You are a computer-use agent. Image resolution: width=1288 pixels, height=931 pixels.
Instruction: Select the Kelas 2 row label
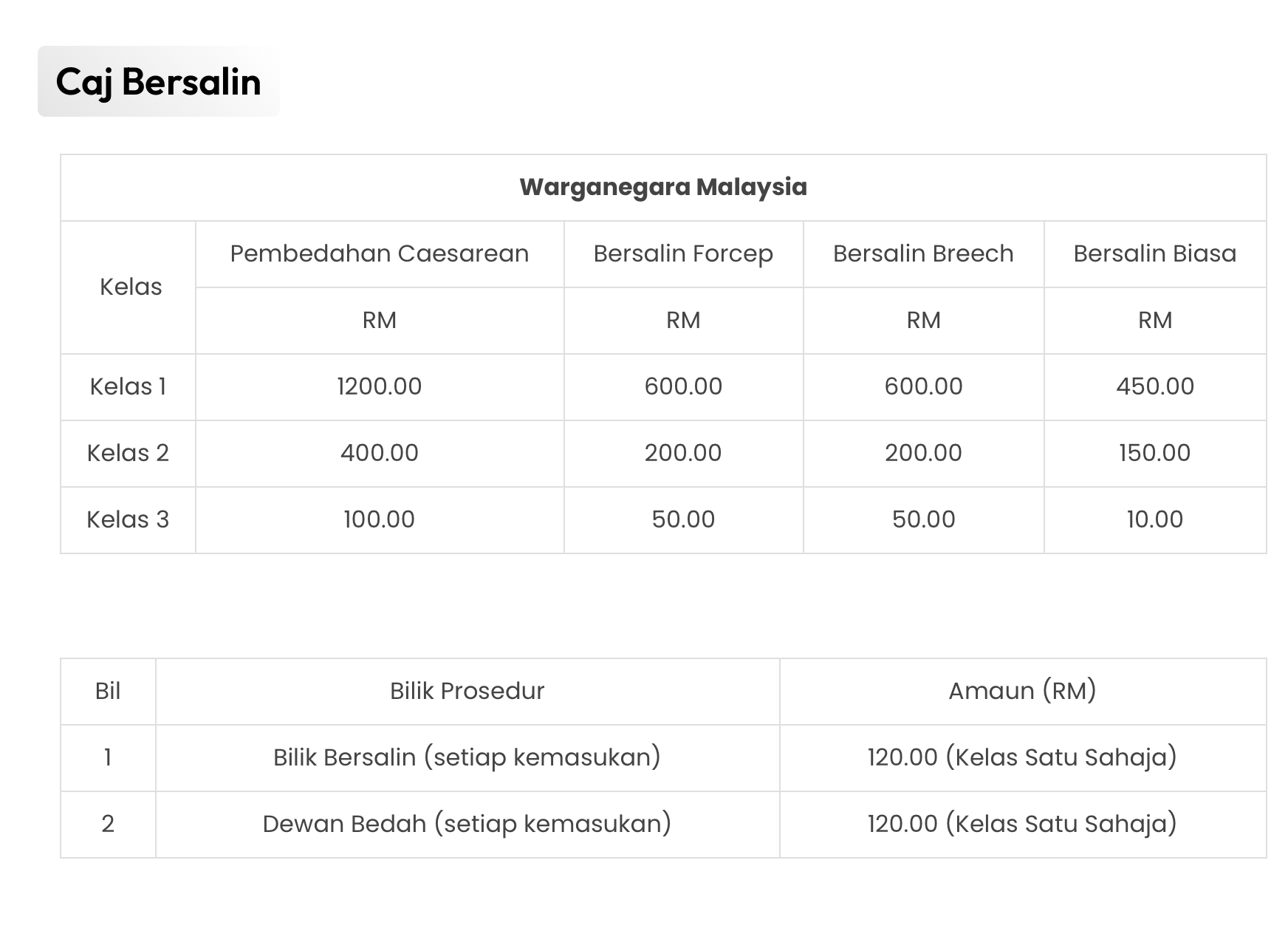pos(128,453)
